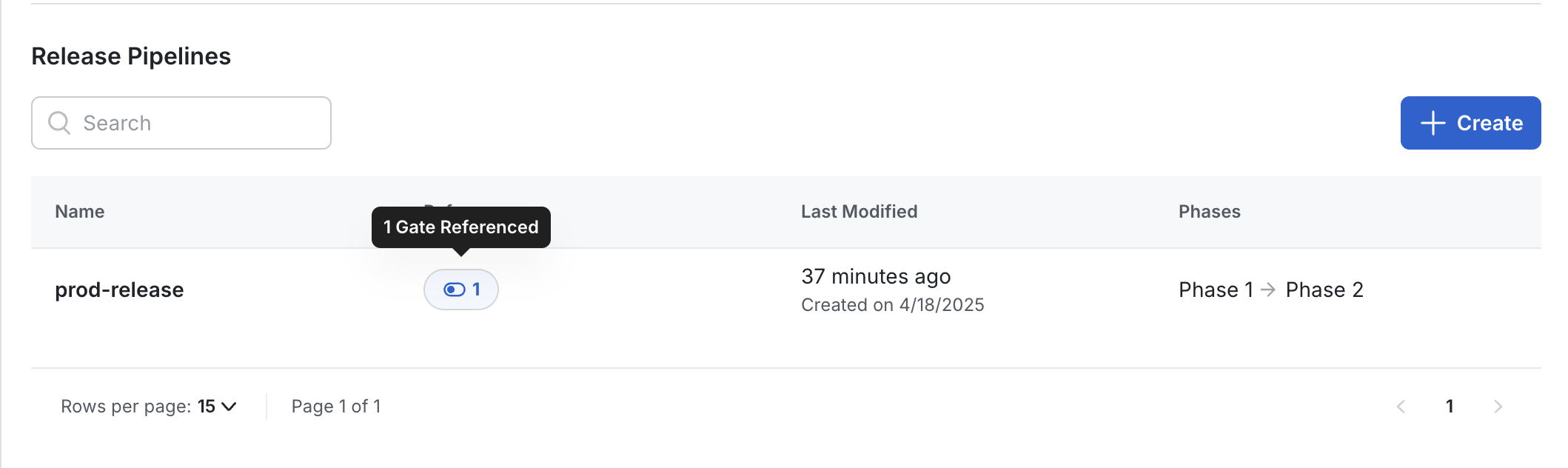The image size is (1568, 468).
Task: Click the Last Modified column header
Action: tap(859, 212)
